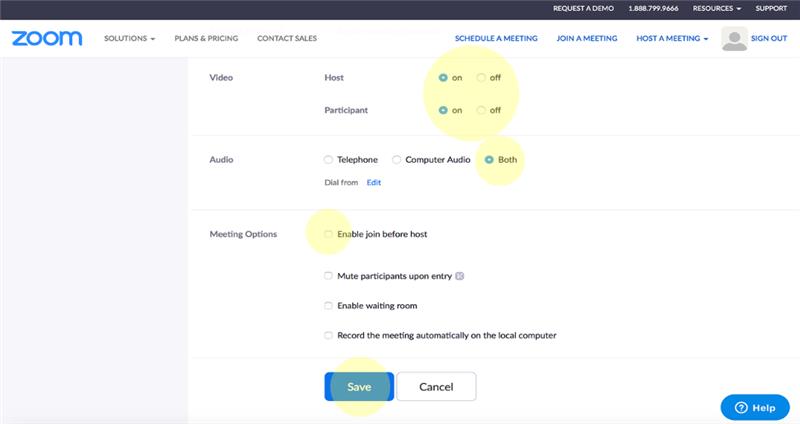Click Request a Demo link
Screen dimensions: 800x424
coord(583,8)
